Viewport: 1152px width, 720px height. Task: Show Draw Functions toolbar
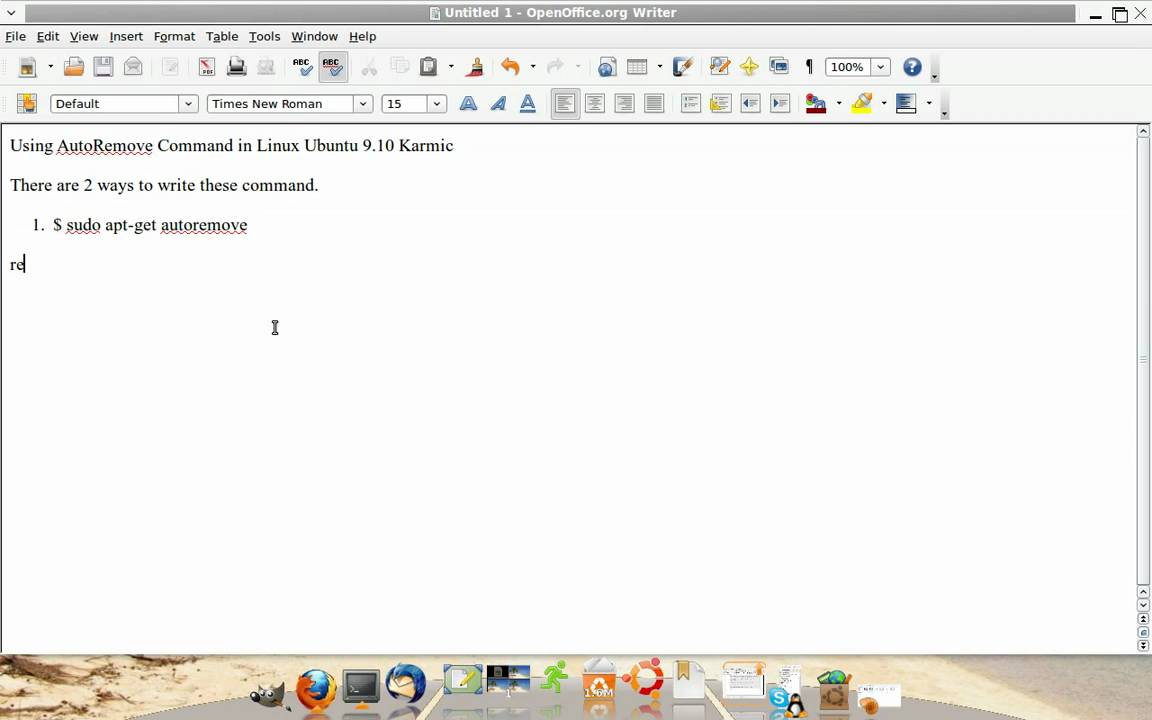click(683, 67)
